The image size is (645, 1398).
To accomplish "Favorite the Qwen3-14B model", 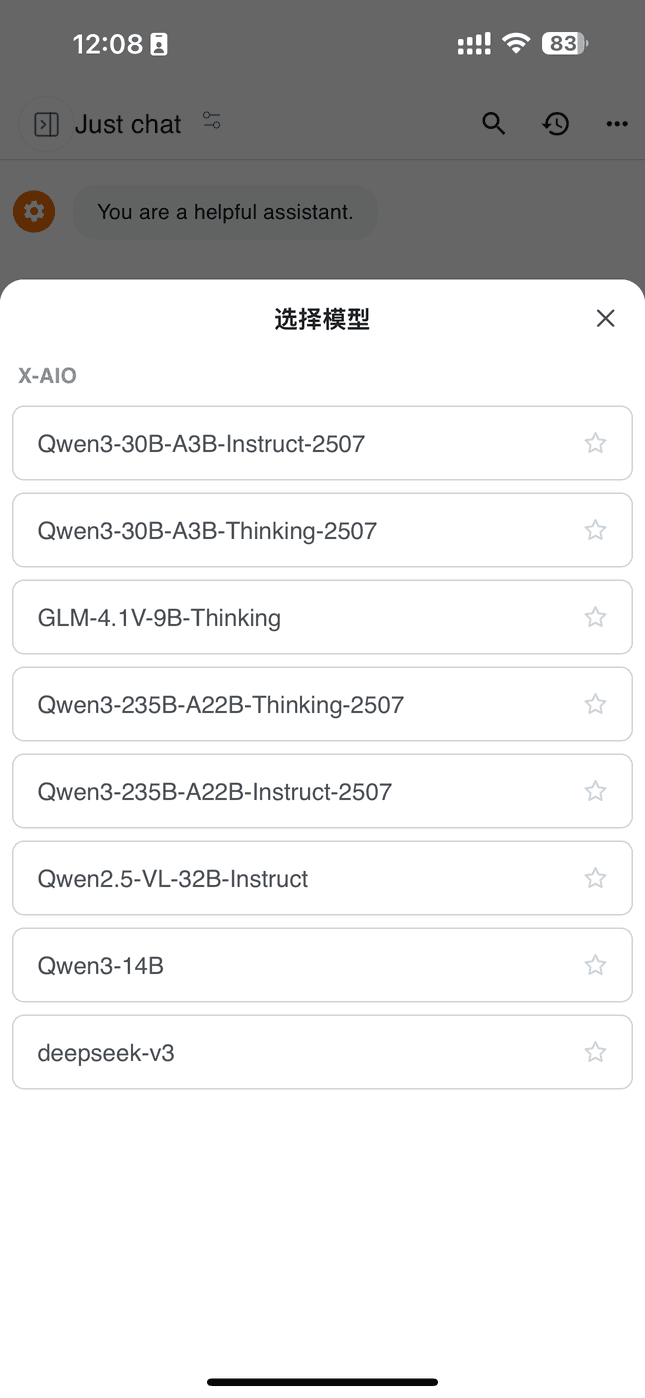I will 595,965.
